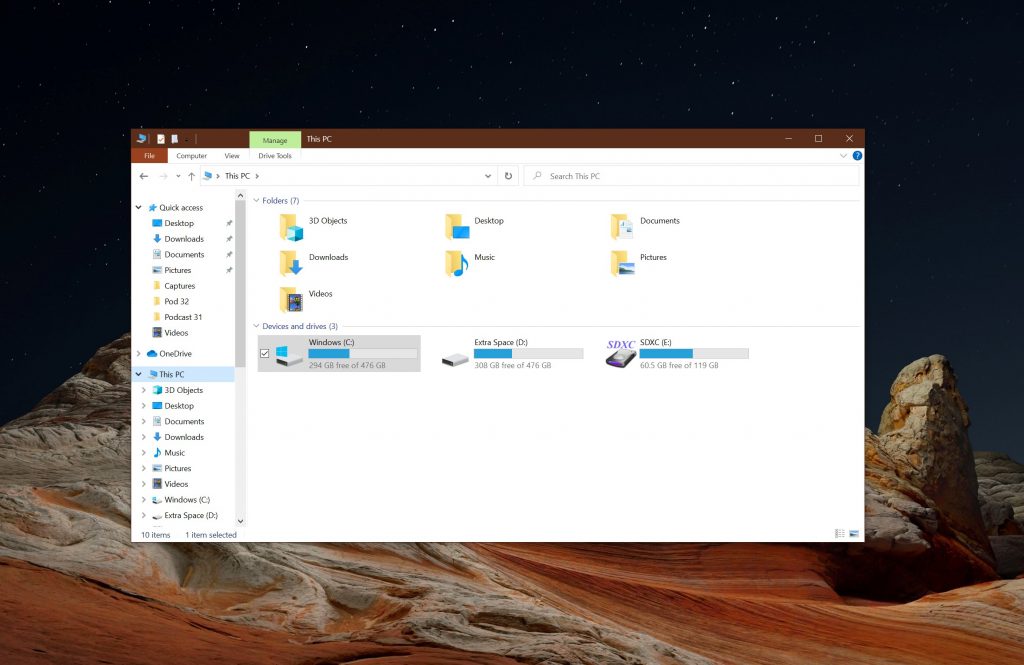The width and height of the screenshot is (1024, 665).
Task: Open the recent locations dropdown arrow
Action: click(178, 176)
